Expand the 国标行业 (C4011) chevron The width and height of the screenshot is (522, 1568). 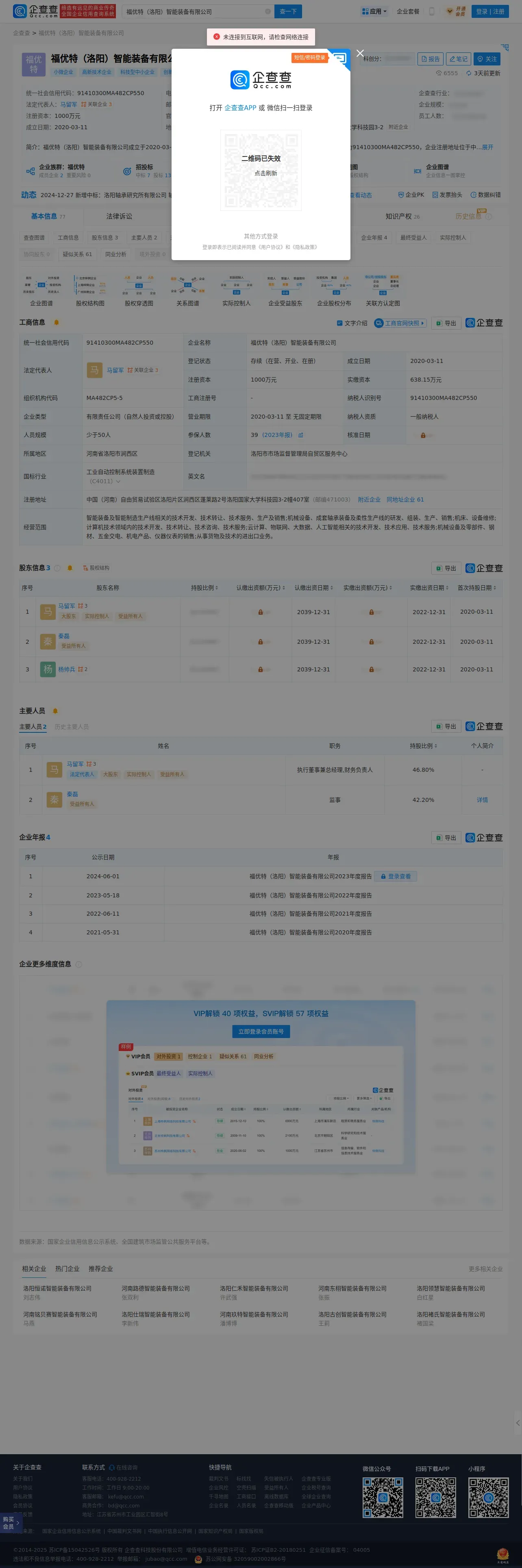tap(117, 482)
